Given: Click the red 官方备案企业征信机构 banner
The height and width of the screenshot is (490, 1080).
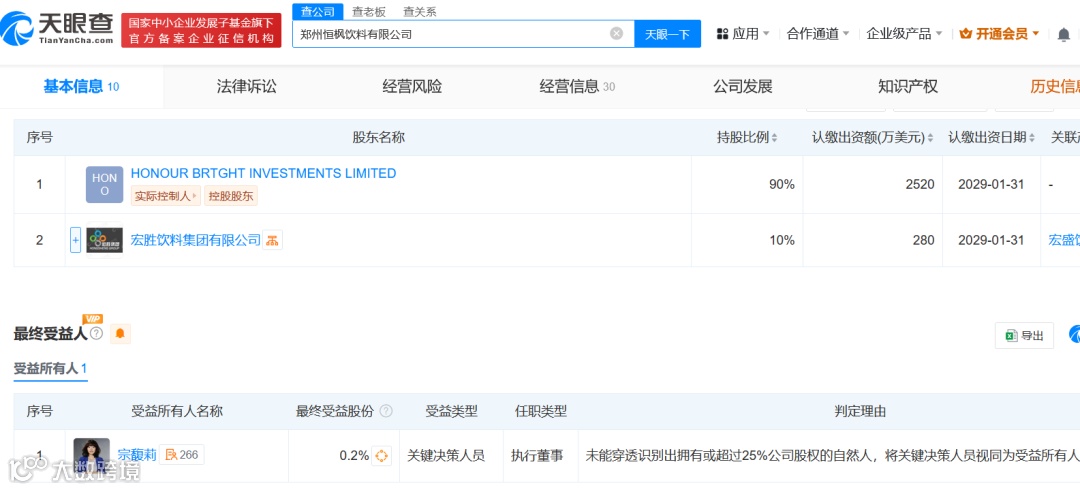Looking at the screenshot, I should click(201, 30).
